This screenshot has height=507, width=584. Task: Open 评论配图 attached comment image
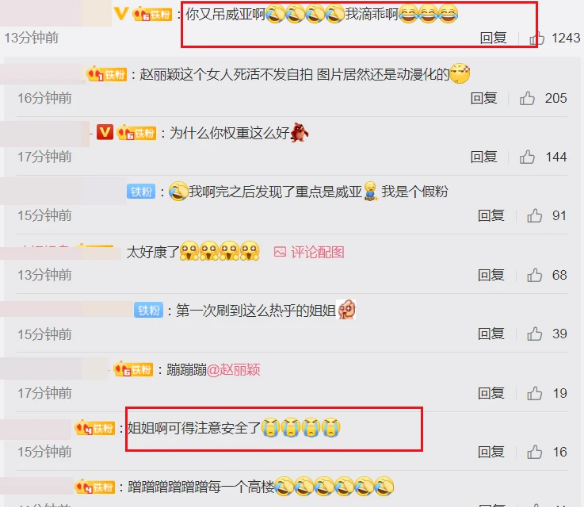[309, 252]
